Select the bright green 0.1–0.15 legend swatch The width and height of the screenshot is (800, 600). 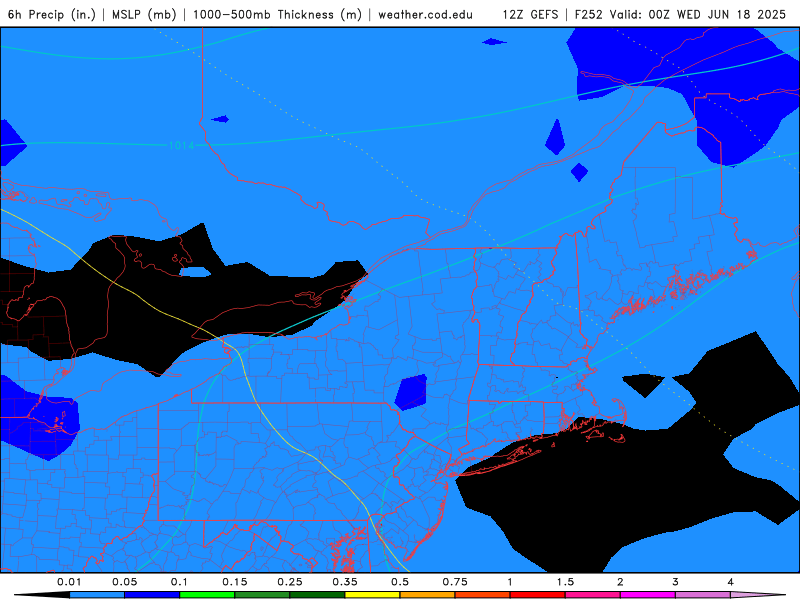pos(207,595)
